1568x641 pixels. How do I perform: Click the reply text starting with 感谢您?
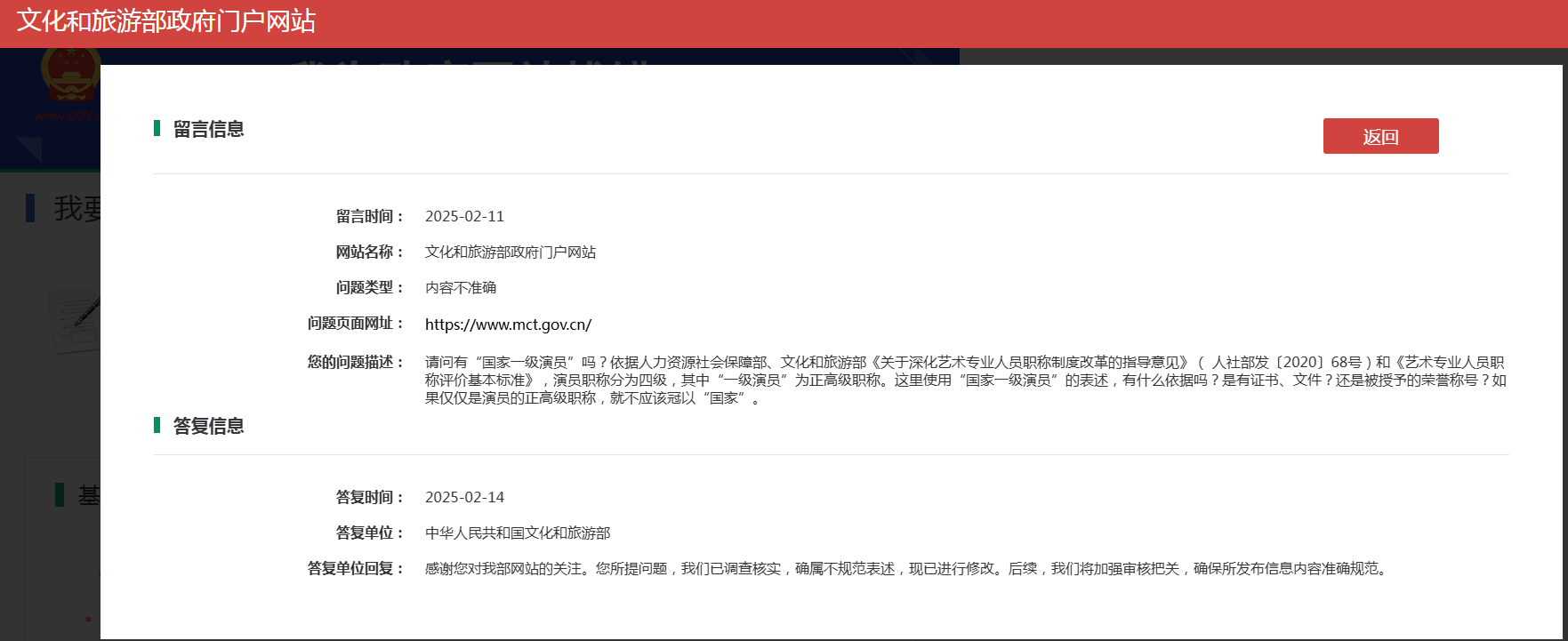pos(907,569)
